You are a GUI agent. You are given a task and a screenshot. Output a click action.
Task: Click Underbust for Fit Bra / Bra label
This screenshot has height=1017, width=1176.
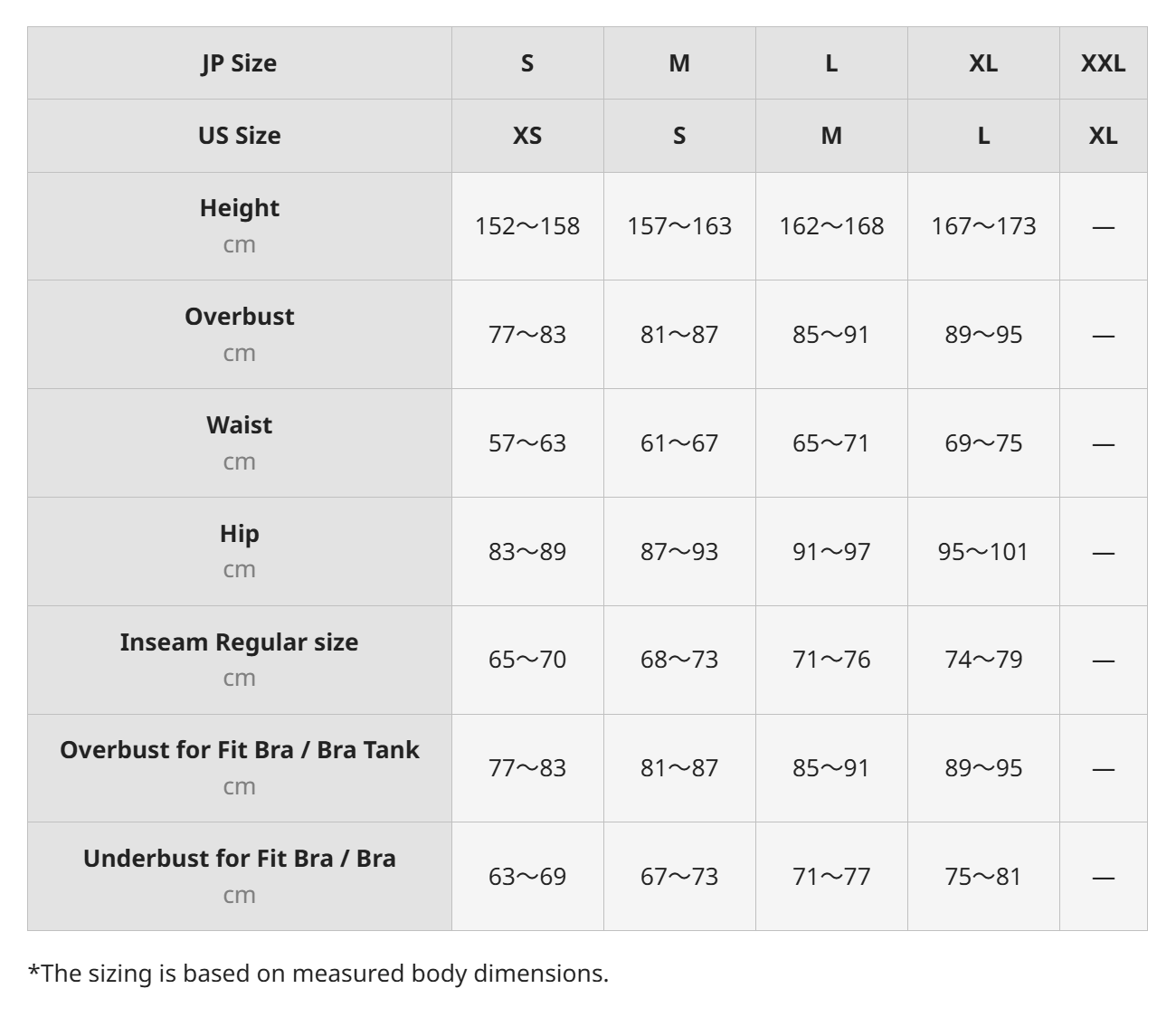239,859
